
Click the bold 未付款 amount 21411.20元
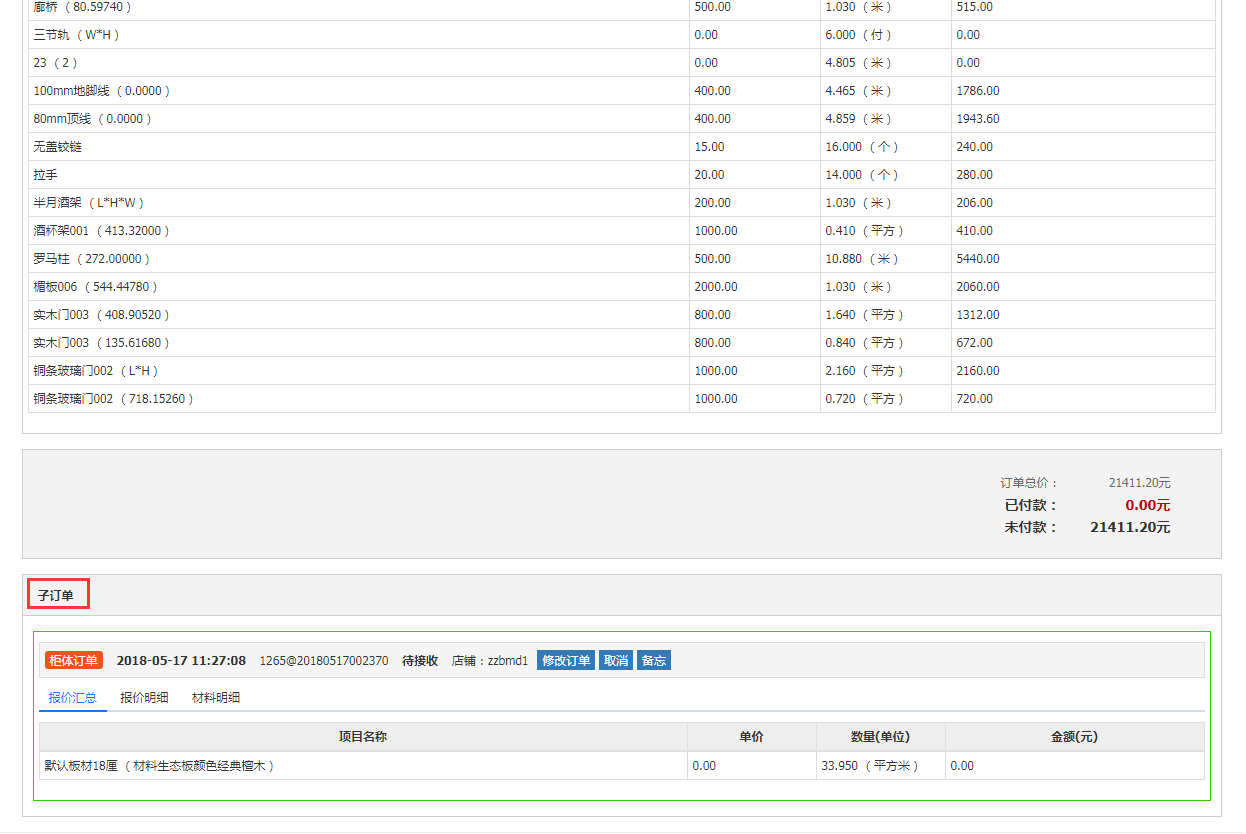point(1130,527)
